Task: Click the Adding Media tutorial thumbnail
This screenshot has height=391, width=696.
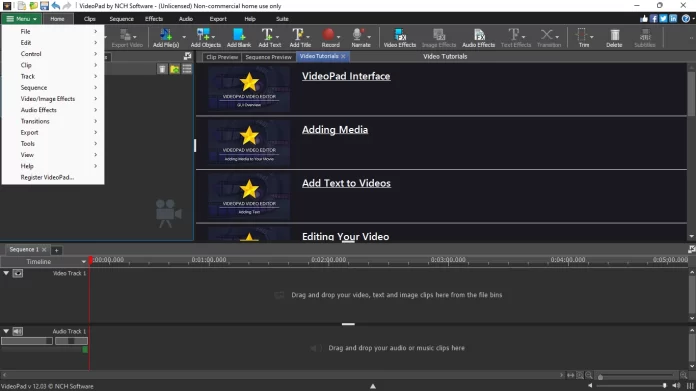Action: coord(249,142)
